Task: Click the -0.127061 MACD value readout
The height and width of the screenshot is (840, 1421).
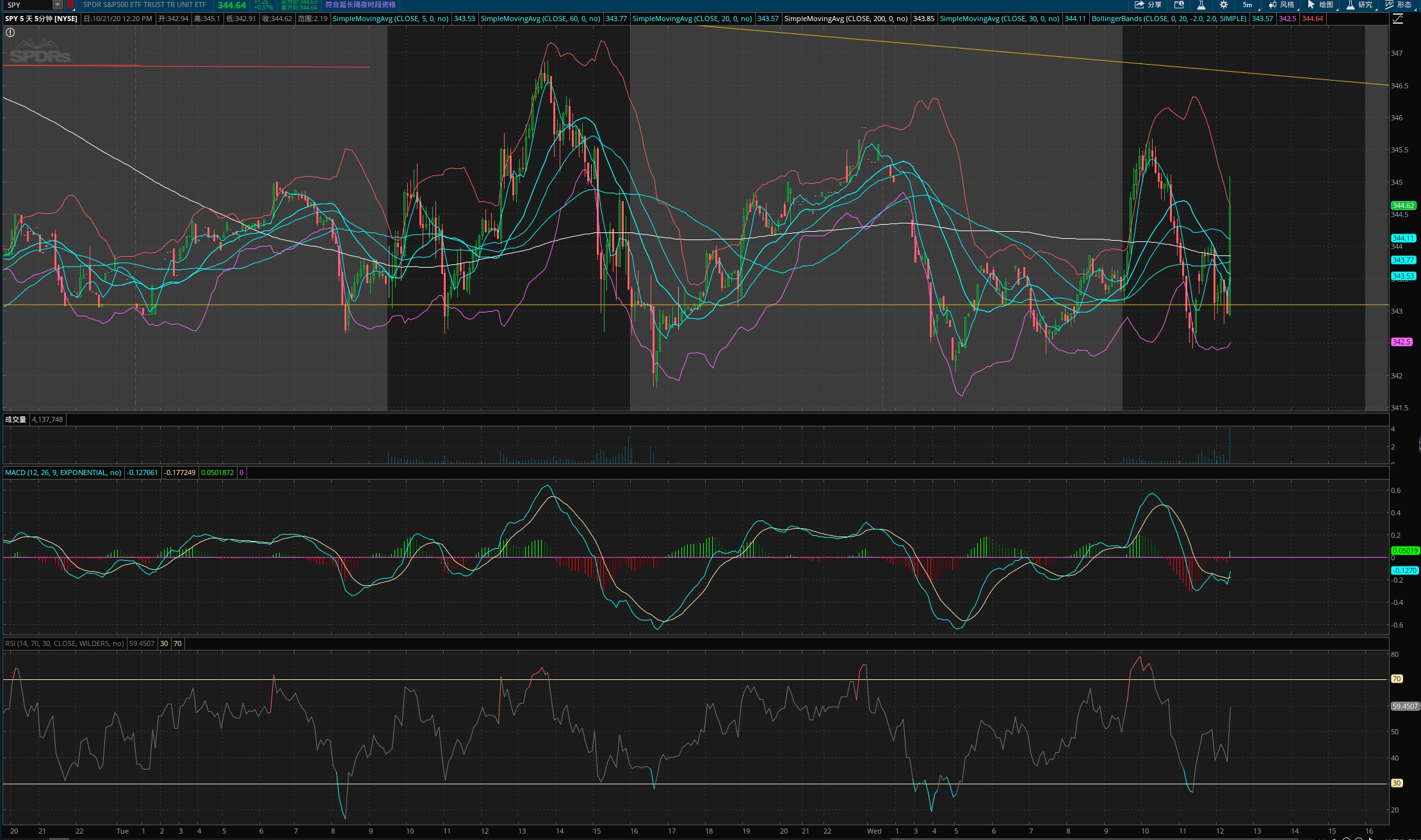Action: coord(142,472)
